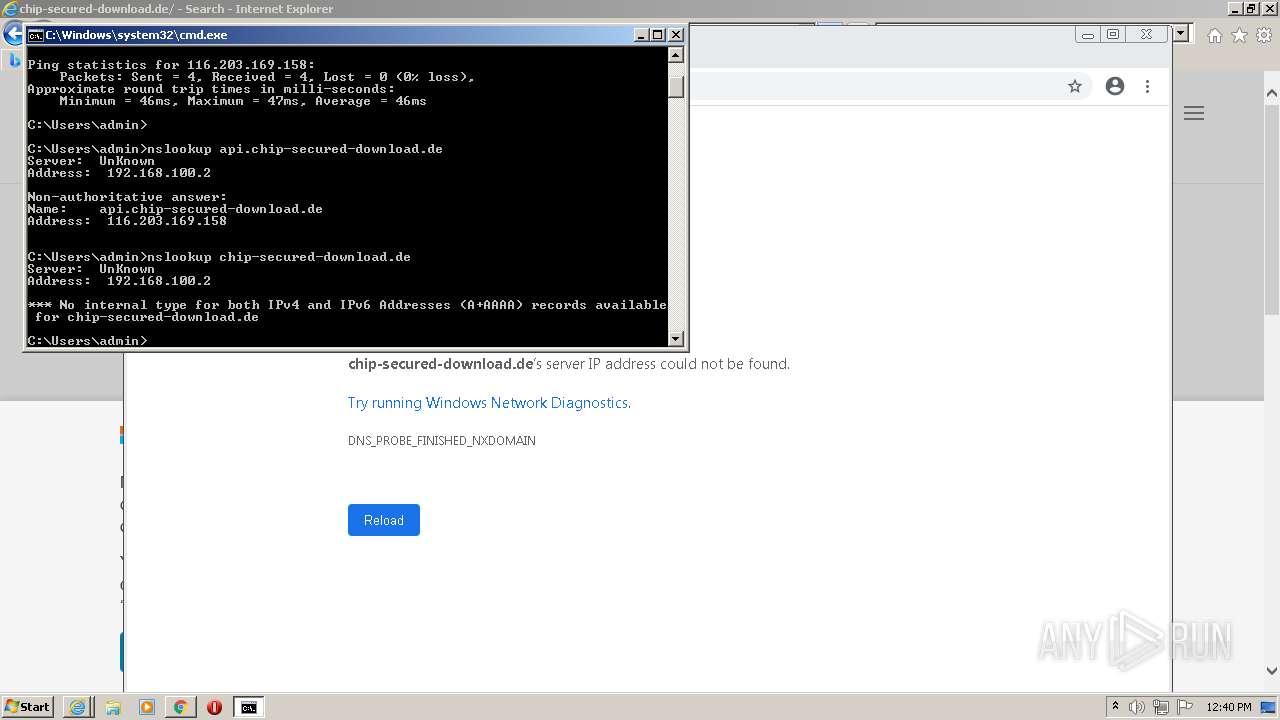Image resolution: width=1280 pixels, height=720 pixels.
Task: Switch to Chrome via taskbar icon
Action: click(x=181, y=707)
